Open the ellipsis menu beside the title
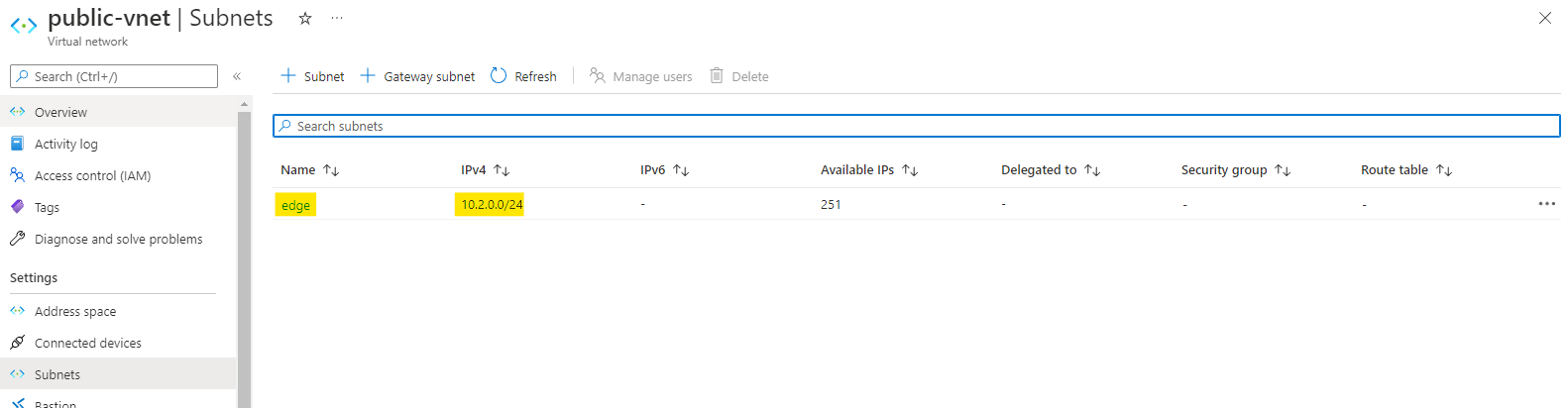The image size is (1568, 408). [337, 18]
